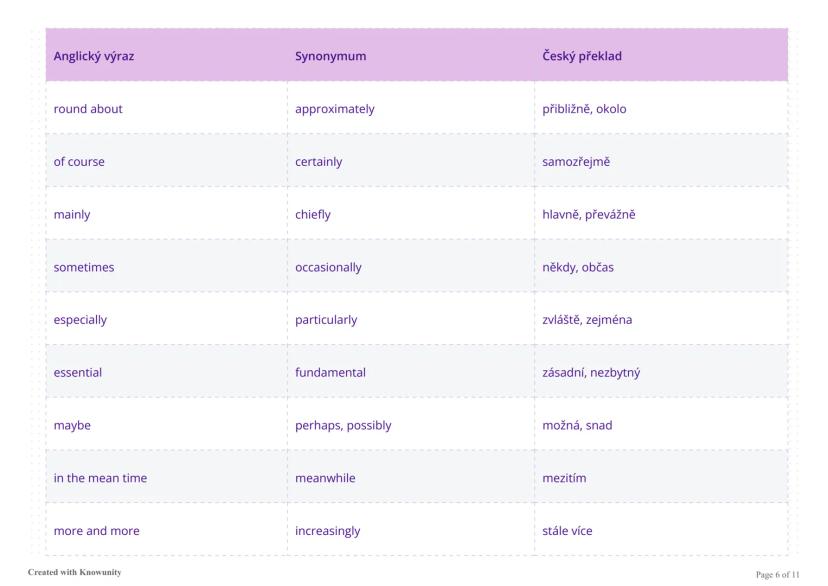Viewport: 828px width, 586px height.
Task: Click the "Anglický výraz" column header
Action: coord(94,56)
